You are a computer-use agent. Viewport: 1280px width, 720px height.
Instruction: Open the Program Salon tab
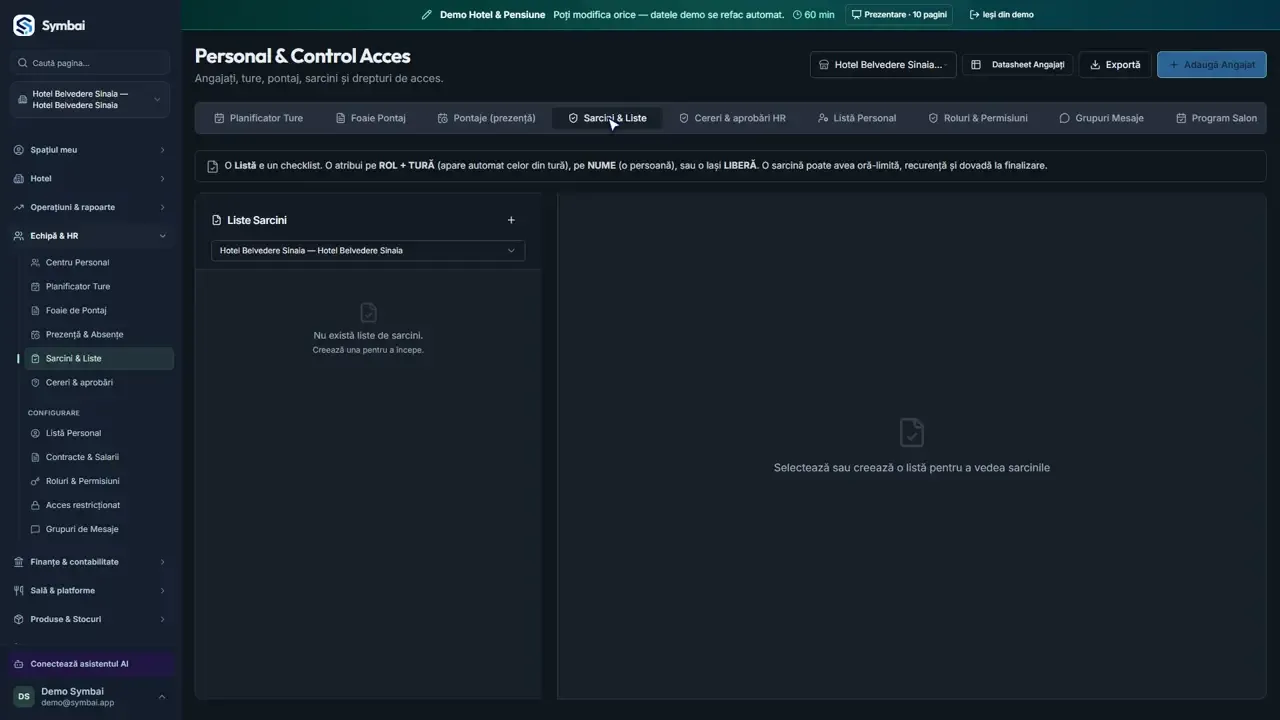tap(1216, 118)
